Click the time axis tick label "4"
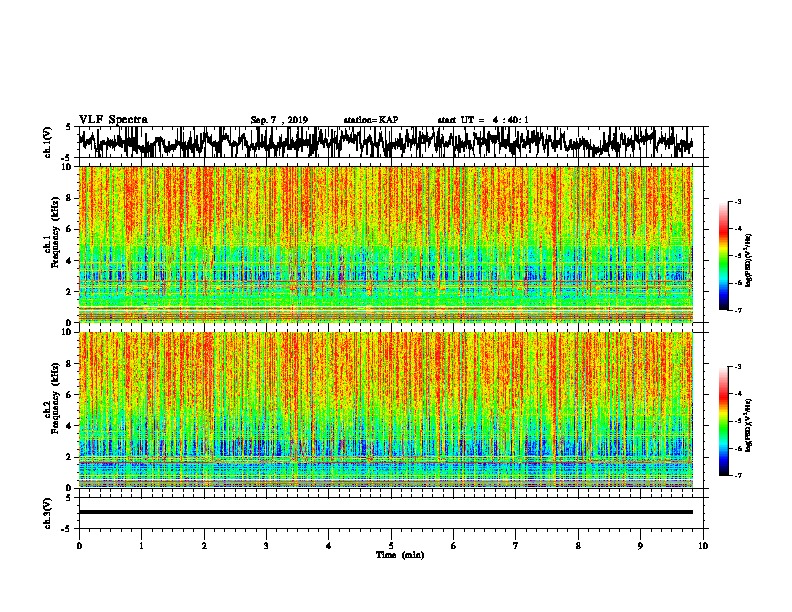Image resolution: width=792 pixels, height=612 pixels. (x=329, y=546)
